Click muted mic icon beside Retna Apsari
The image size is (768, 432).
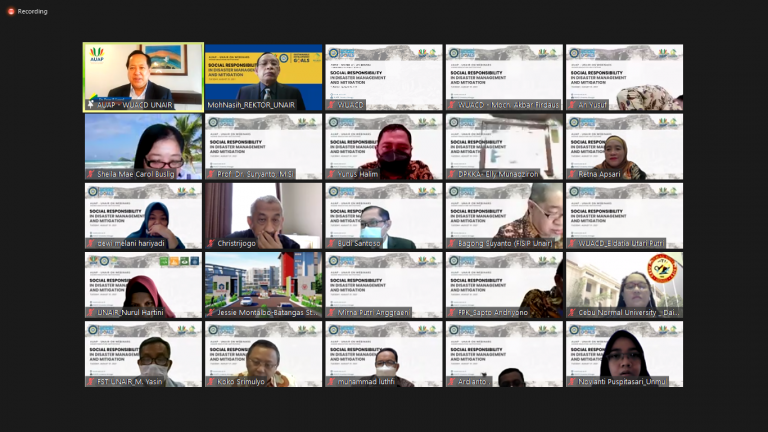(573, 174)
